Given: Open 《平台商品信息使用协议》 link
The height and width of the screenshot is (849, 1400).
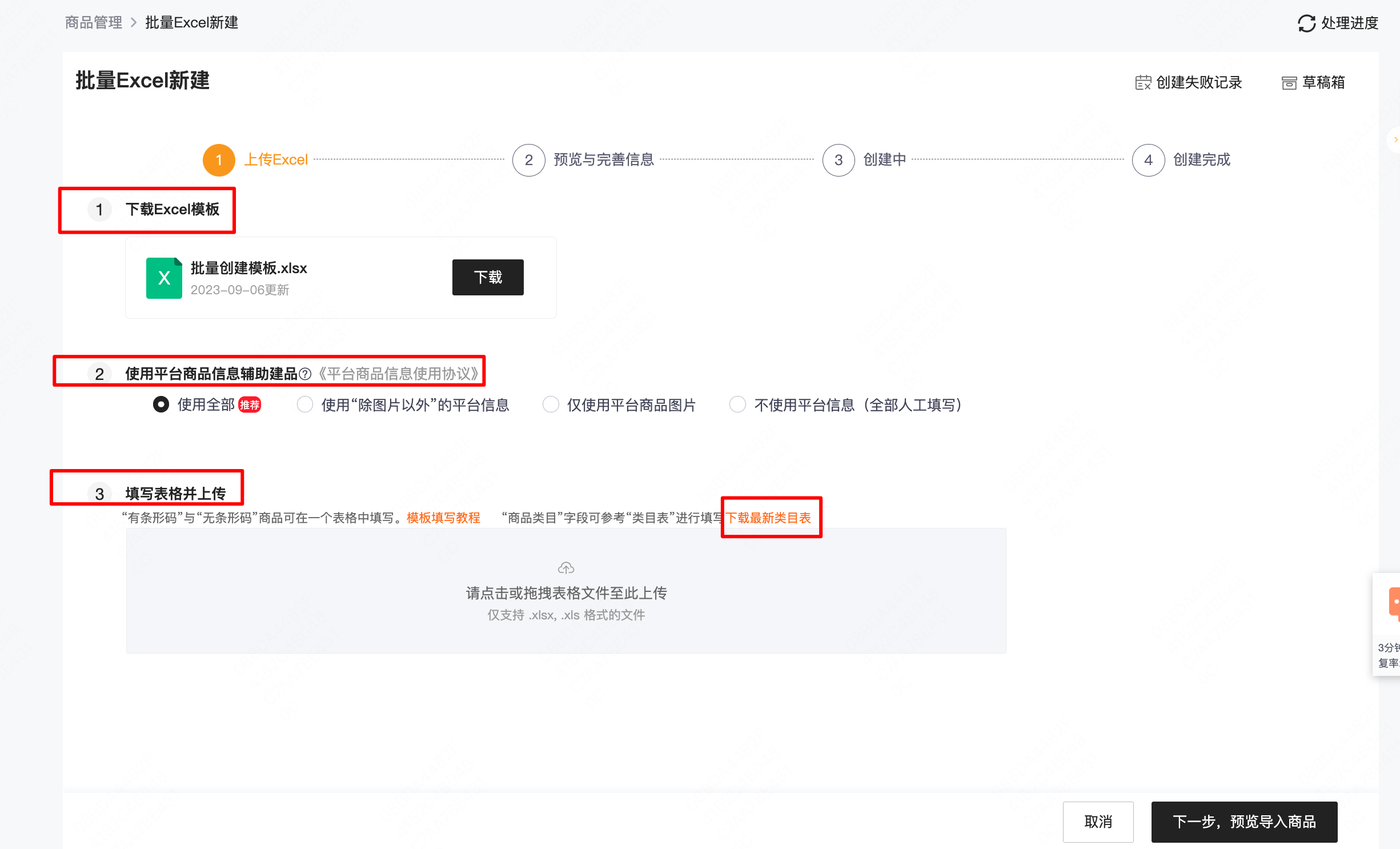Looking at the screenshot, I should (x=399, y=374).
